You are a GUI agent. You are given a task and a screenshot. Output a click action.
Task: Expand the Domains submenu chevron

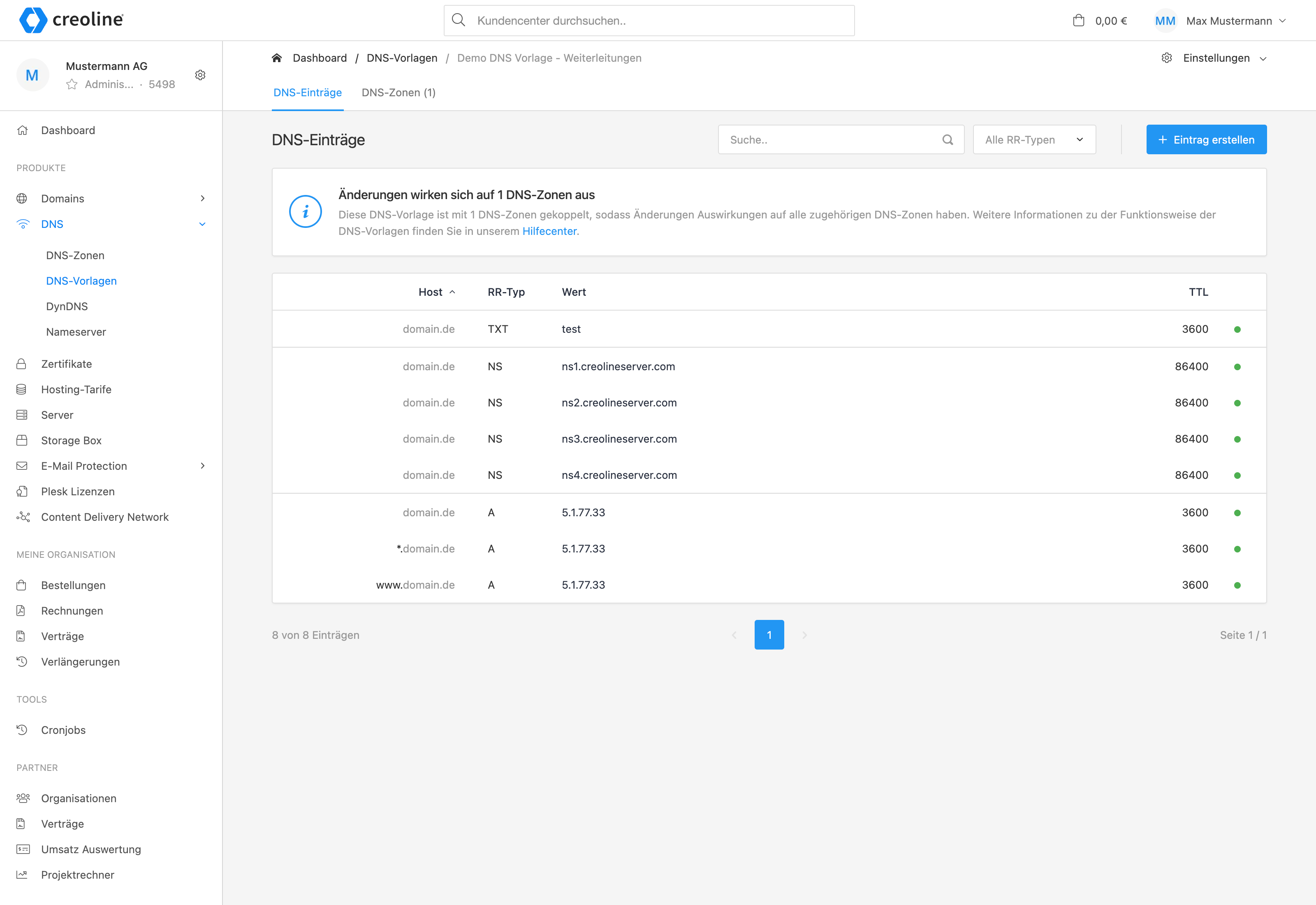point(202,198)
